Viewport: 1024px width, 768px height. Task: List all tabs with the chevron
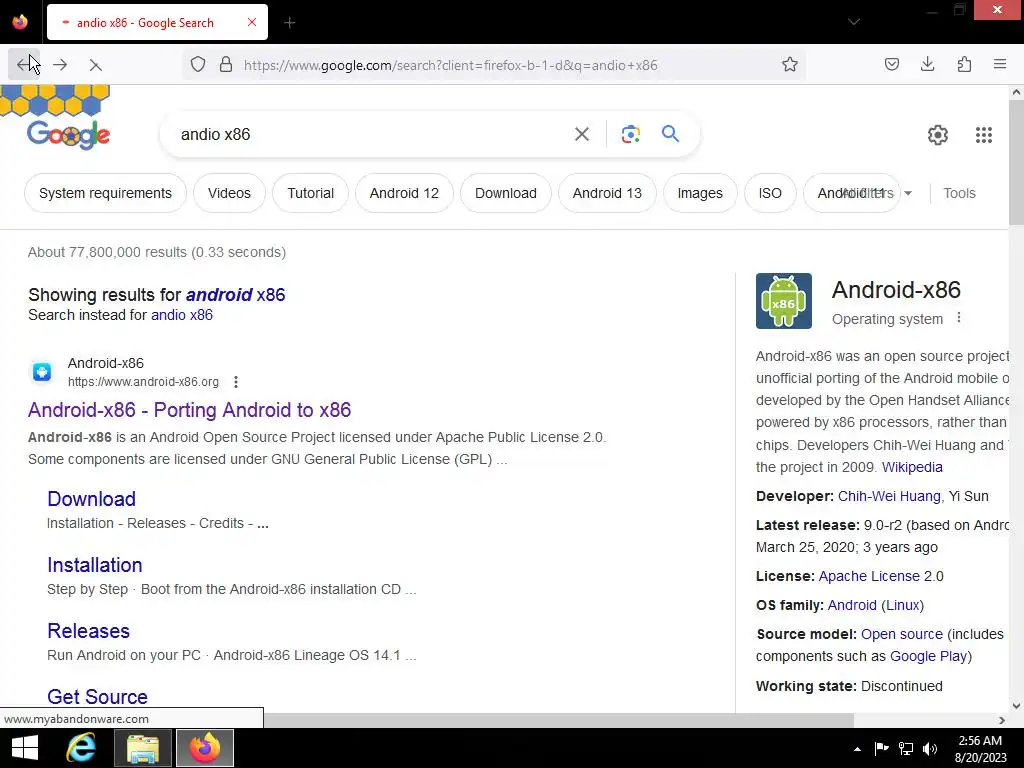(854, 22)
